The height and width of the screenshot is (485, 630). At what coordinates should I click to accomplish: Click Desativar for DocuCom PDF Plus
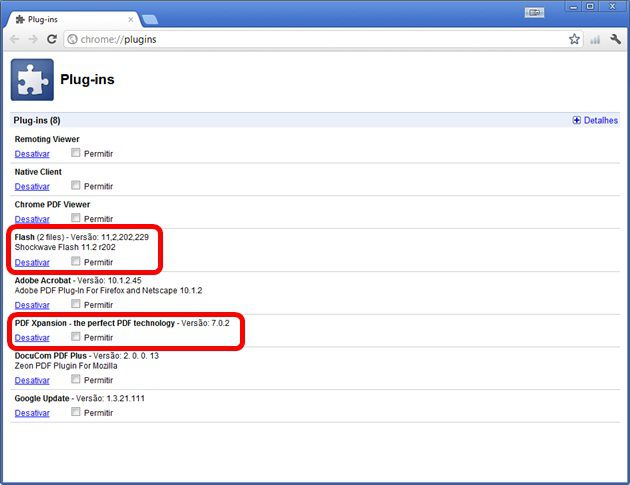[32, 380]
